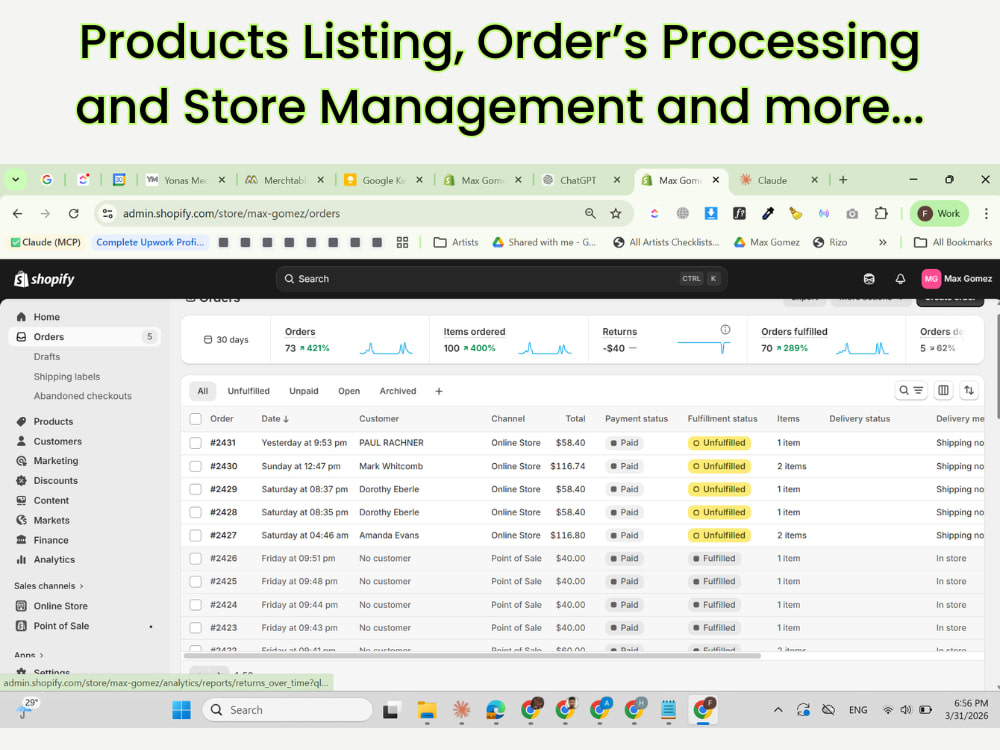Open the Task View icon on taskbar
This screenshot has width=1000, height=750.
(391, 710)
